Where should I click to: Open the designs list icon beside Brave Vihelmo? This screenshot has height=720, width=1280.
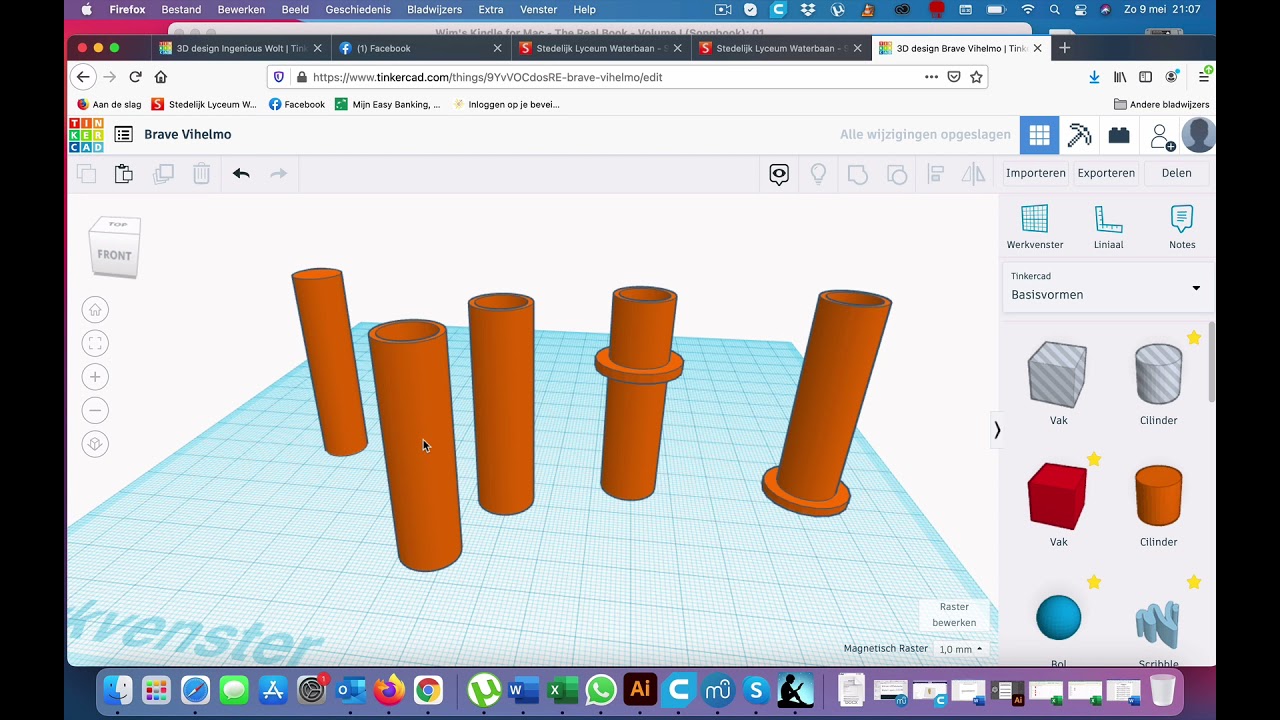tap(123, 134)
